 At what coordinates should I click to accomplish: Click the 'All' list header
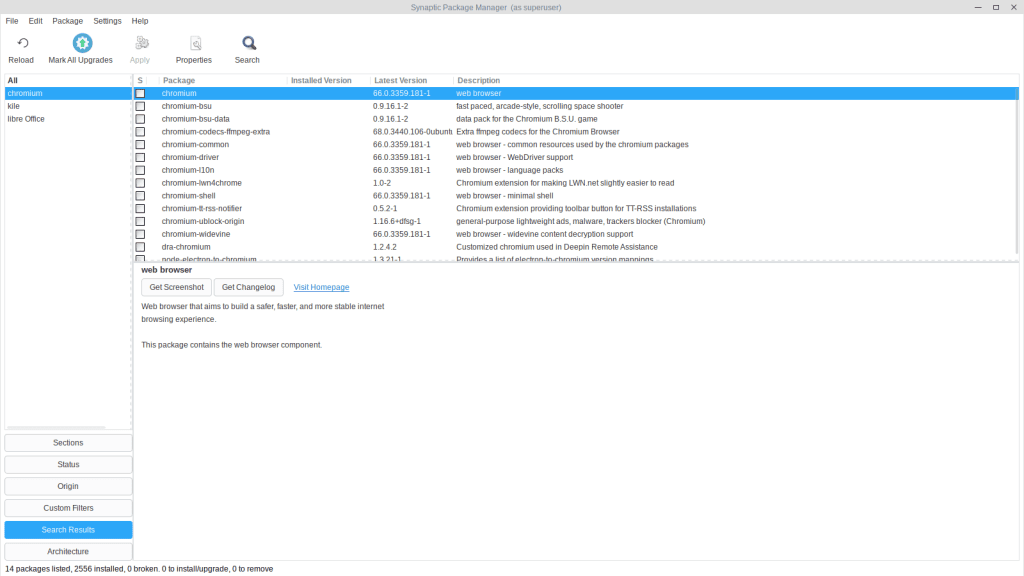[68, 80]
